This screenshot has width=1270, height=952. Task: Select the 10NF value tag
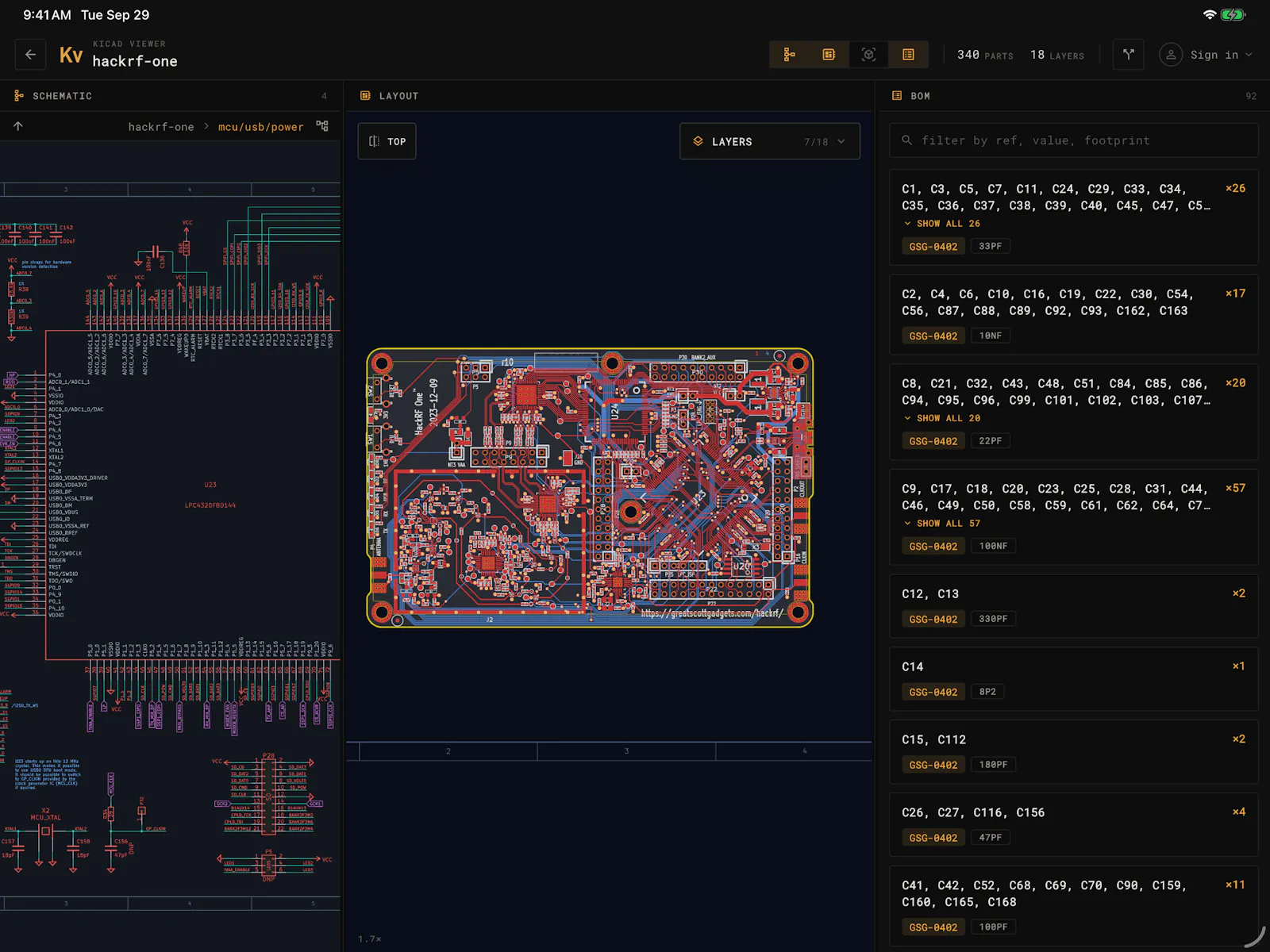coord(991,336)
